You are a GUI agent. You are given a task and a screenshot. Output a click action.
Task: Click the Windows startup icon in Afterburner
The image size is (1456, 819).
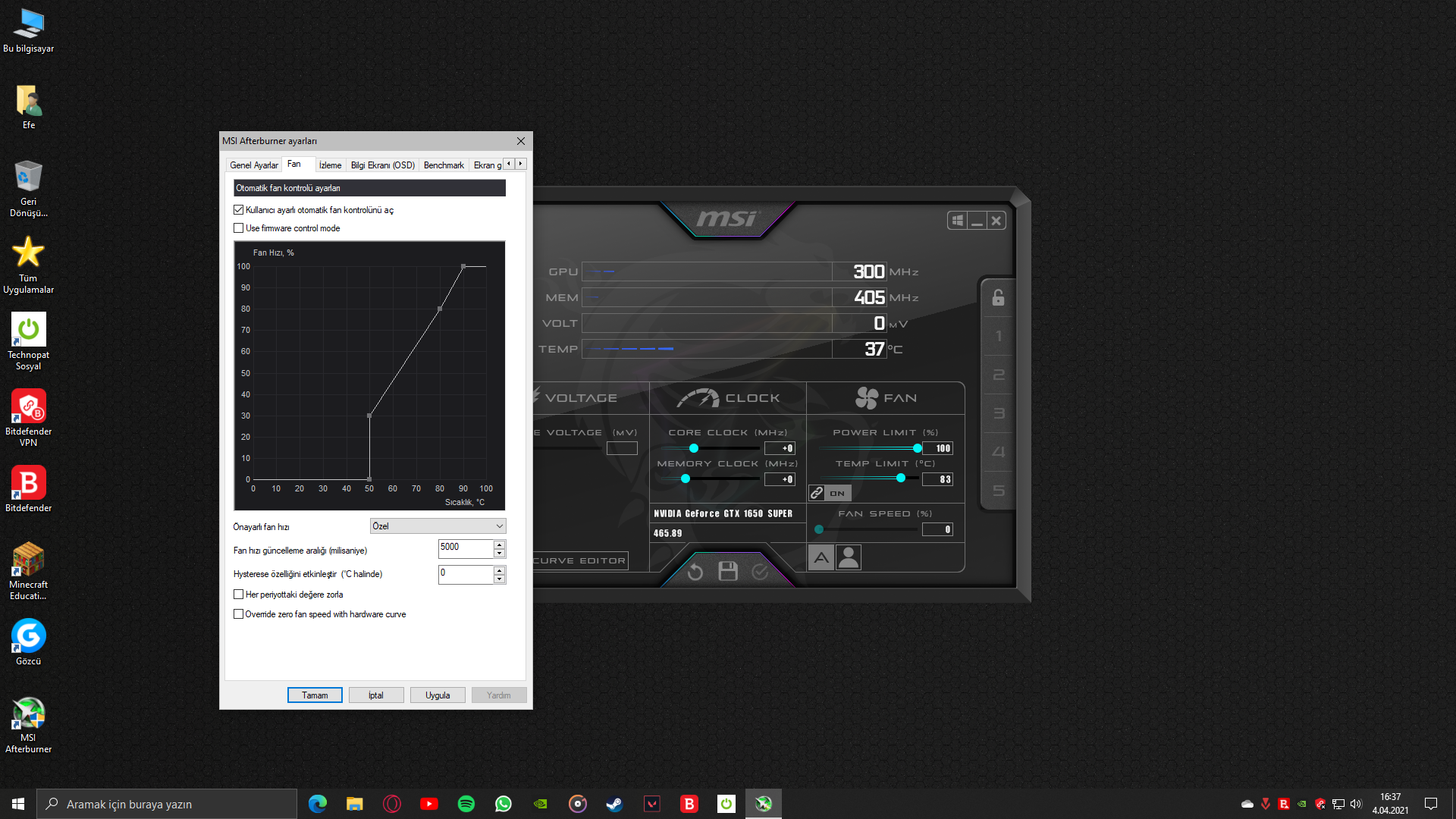tap(958, 221)
